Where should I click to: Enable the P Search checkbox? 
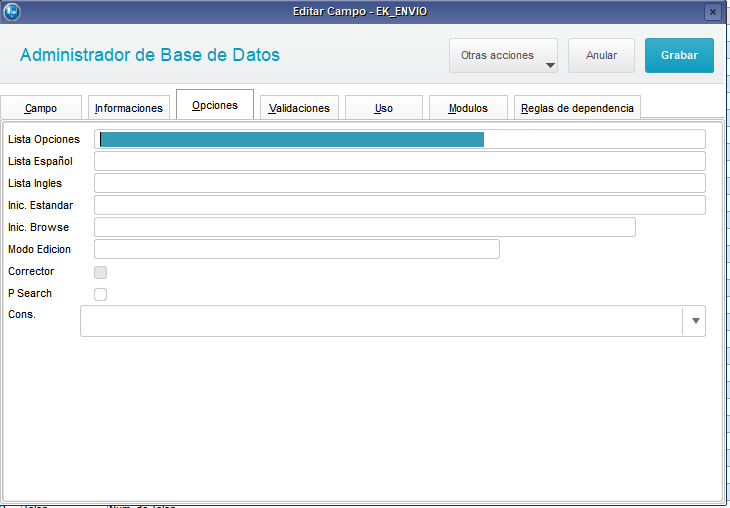pyautogui.click(x=101, y=294)
